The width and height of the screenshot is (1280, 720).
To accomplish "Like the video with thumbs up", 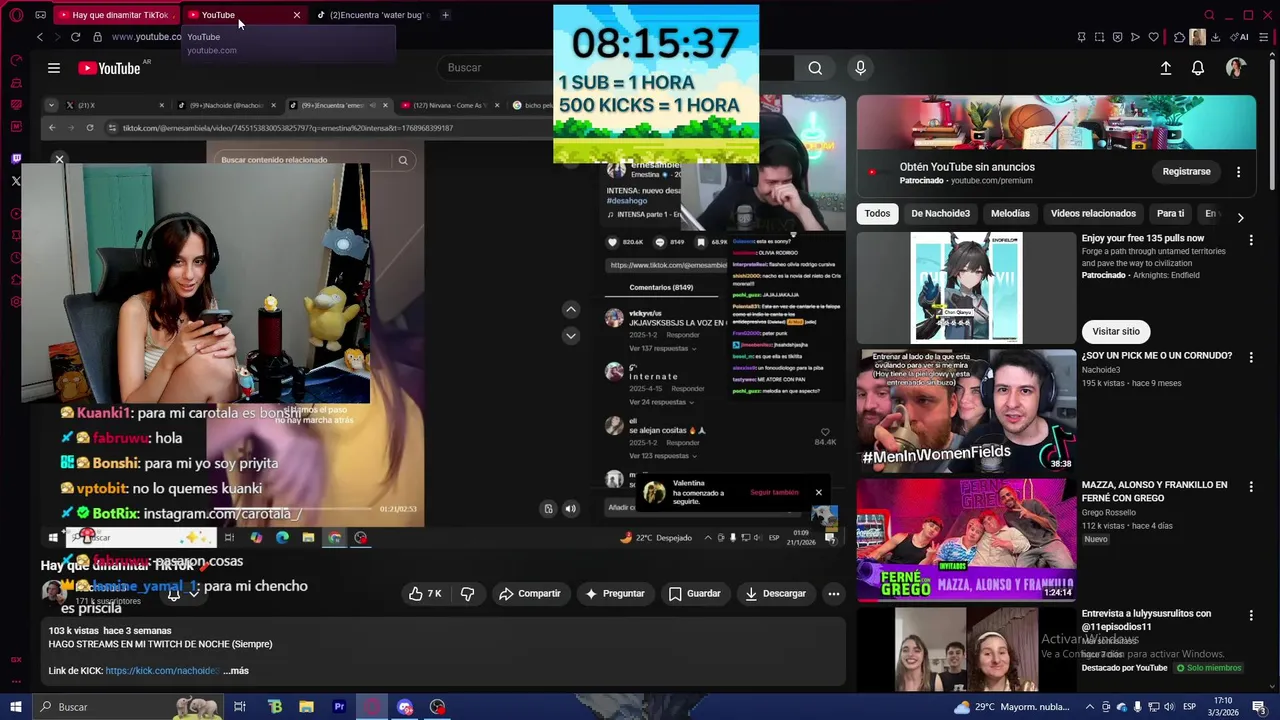I will (425, 593).
